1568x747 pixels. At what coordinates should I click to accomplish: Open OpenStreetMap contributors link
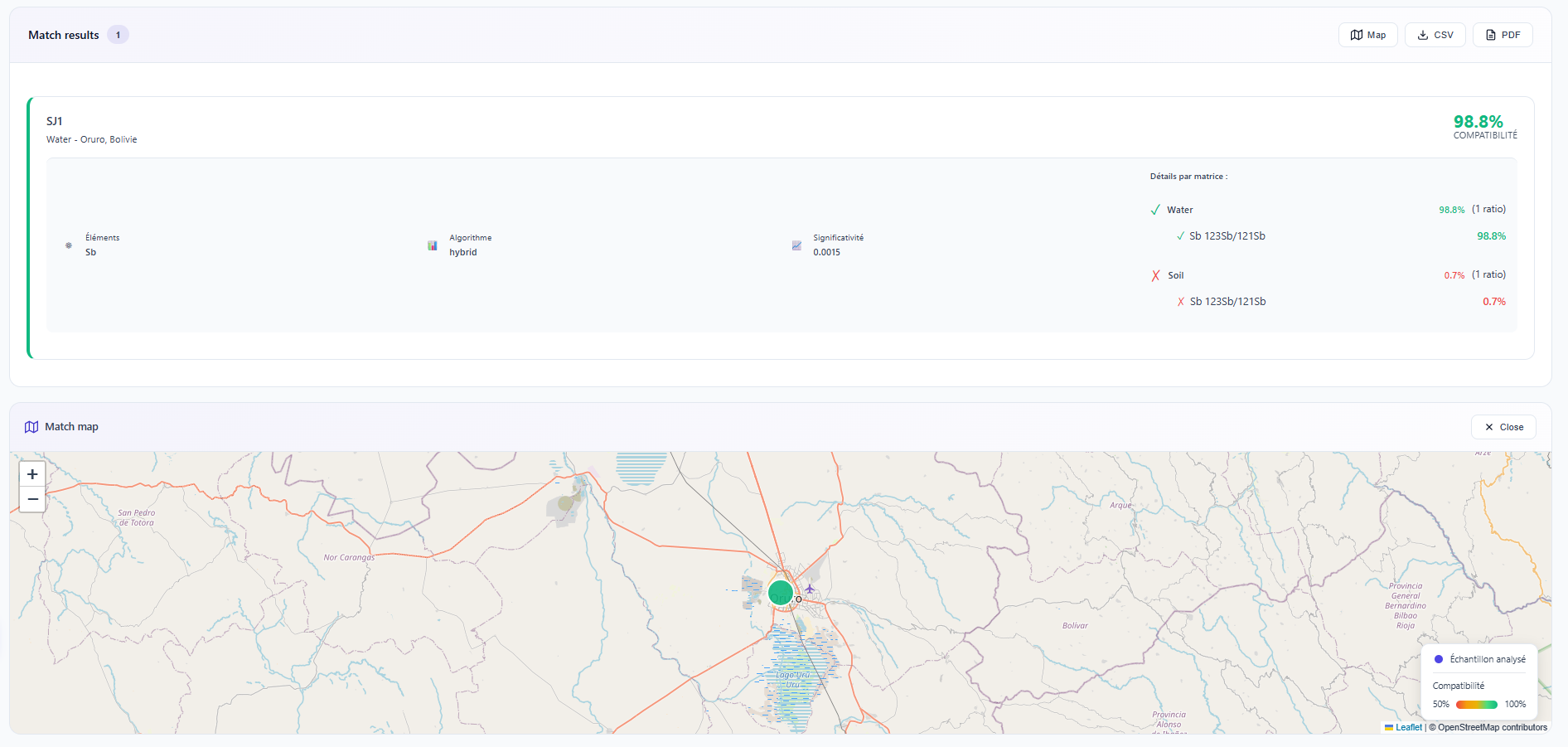1492,727
